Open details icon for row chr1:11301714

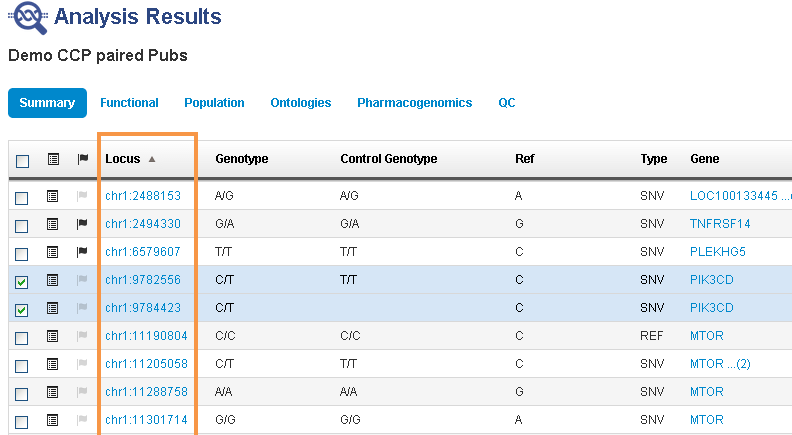click(53, 421)
